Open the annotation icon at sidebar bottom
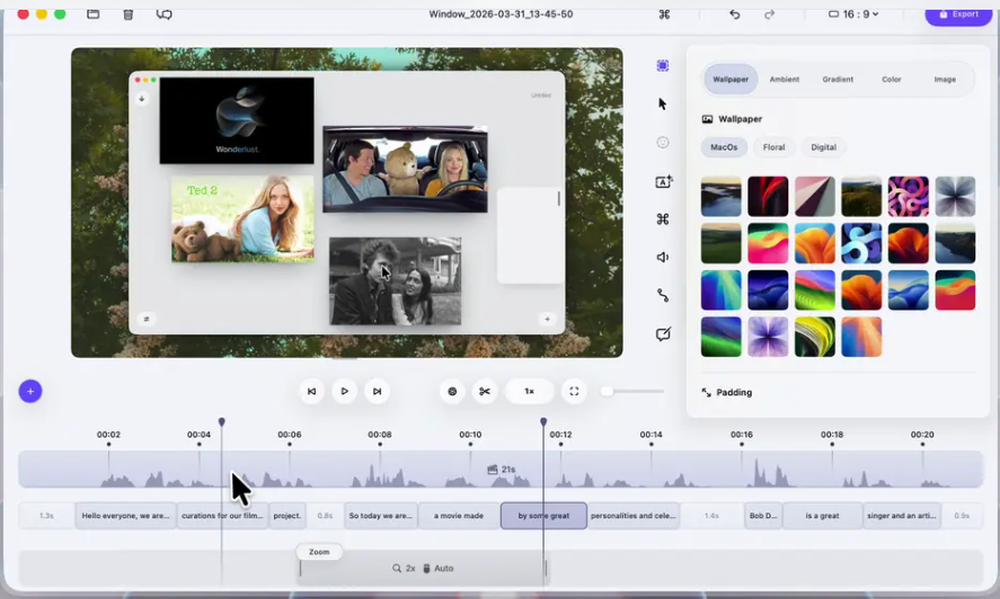 pos(663,334)
